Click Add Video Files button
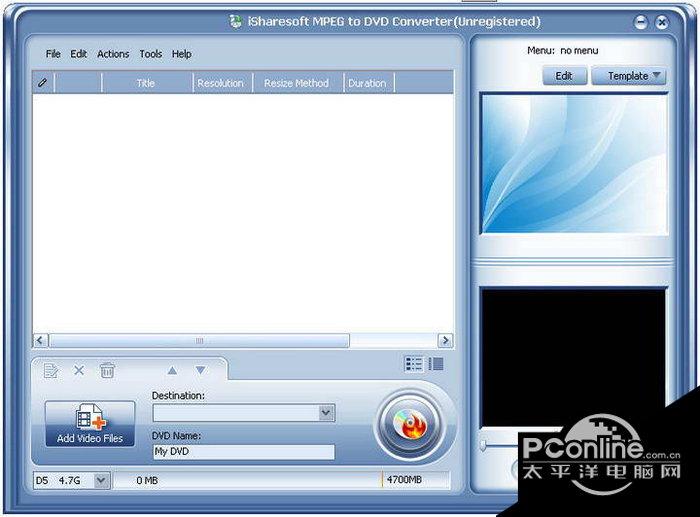Image resolution: width=700 pixels, height=517 pixels. coord(90,424)
